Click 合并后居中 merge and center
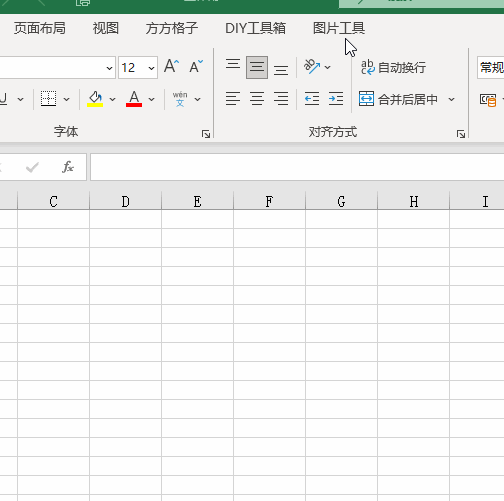 398,99
